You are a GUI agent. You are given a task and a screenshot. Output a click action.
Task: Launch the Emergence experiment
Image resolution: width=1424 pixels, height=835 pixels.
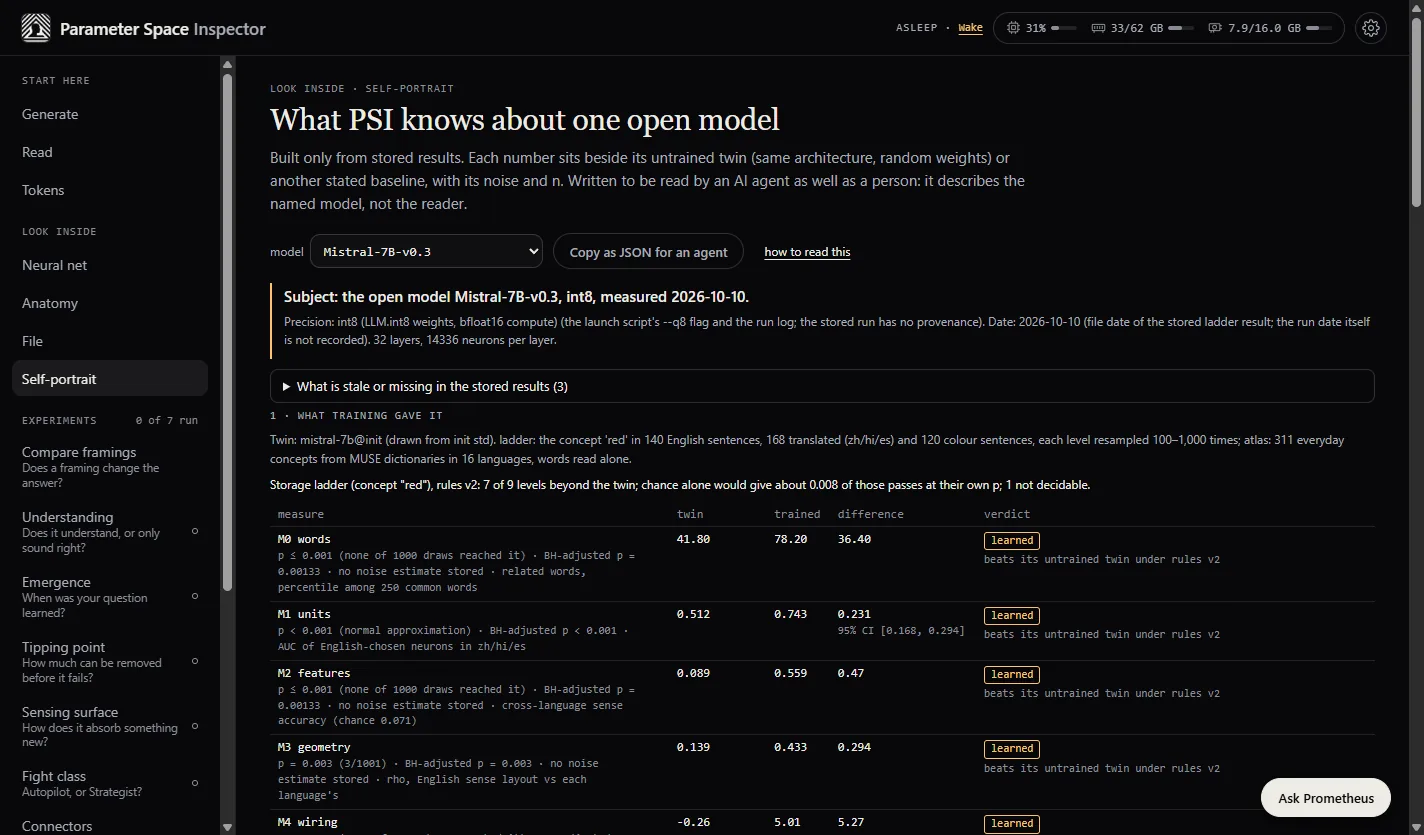(110, 597)
